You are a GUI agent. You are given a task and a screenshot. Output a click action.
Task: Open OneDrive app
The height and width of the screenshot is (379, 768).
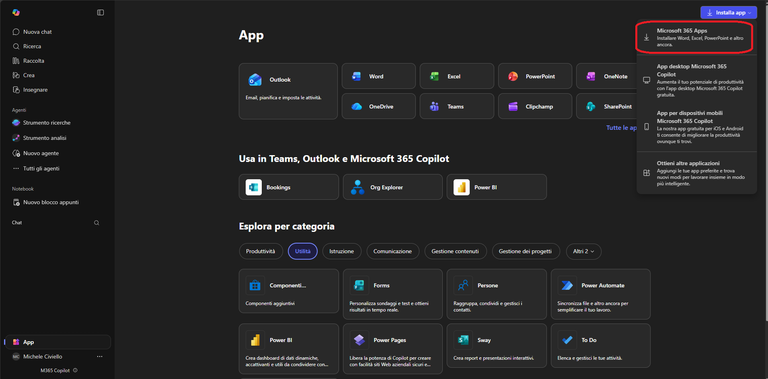point(379,106)
